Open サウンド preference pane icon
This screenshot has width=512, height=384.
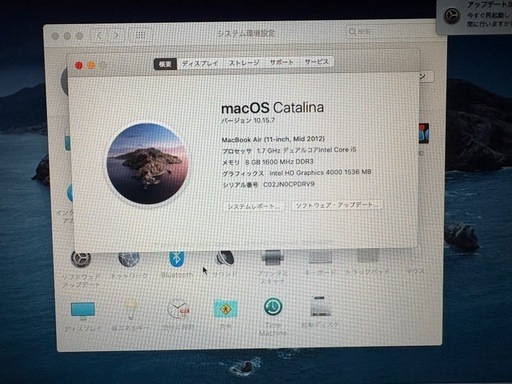(224, 258)
